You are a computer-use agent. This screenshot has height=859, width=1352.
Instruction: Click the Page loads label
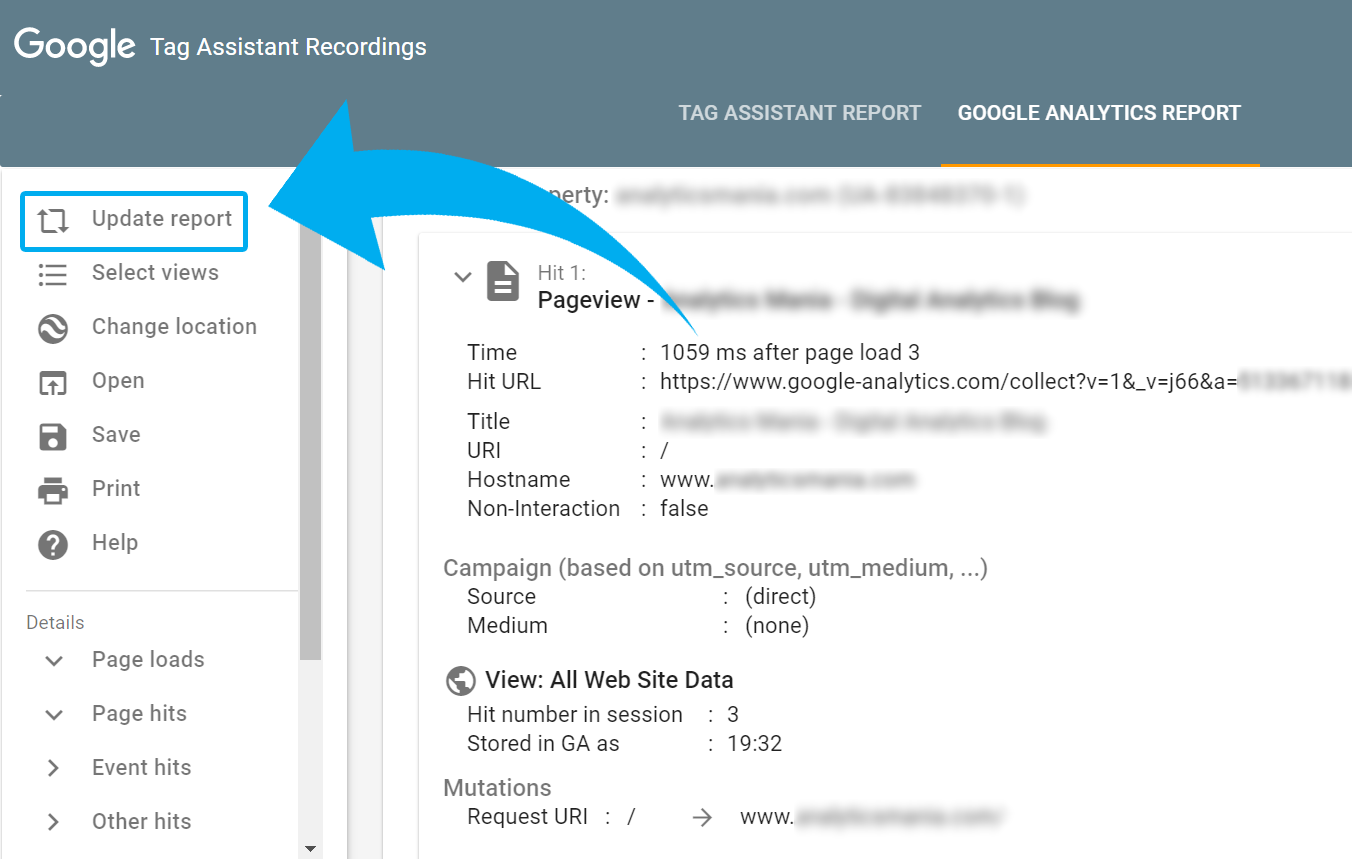tap(148, 660)
